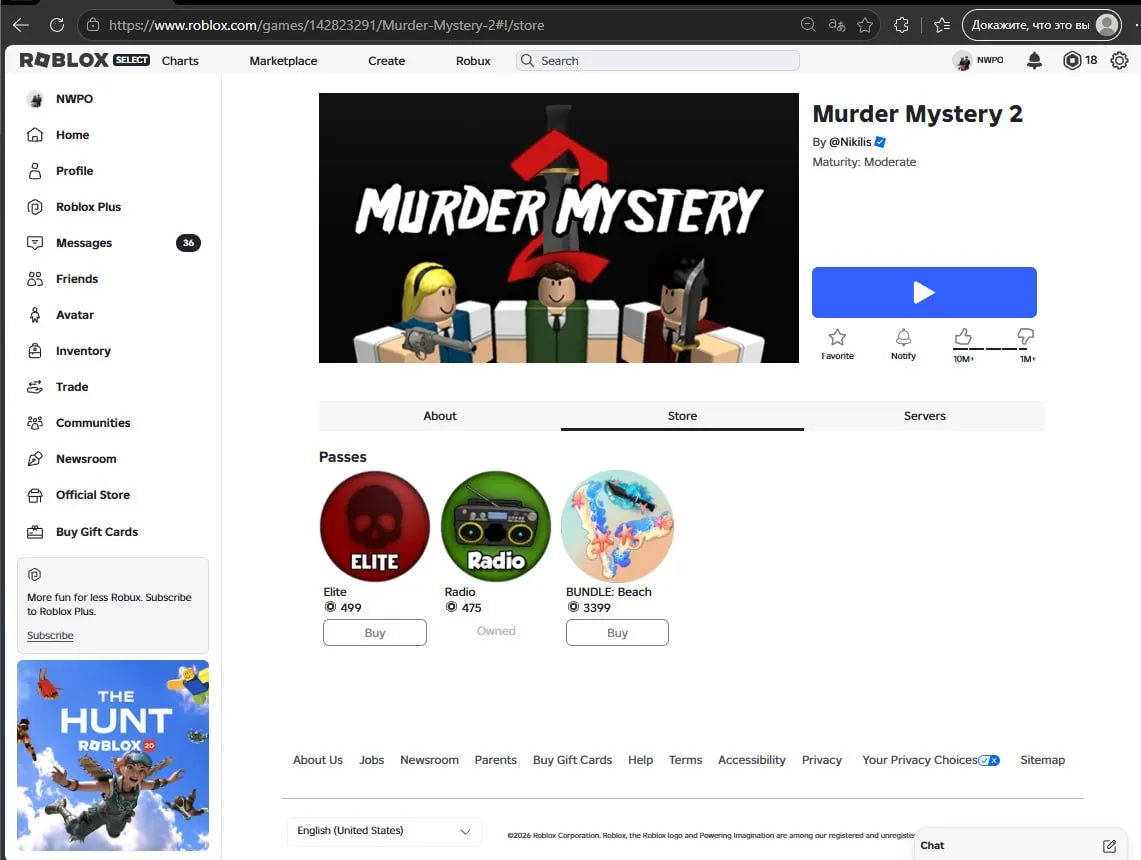This screenshot has width=1141, height=860.
Task: Click Subscribe to Roblox Plus
Action: [50, 635]
